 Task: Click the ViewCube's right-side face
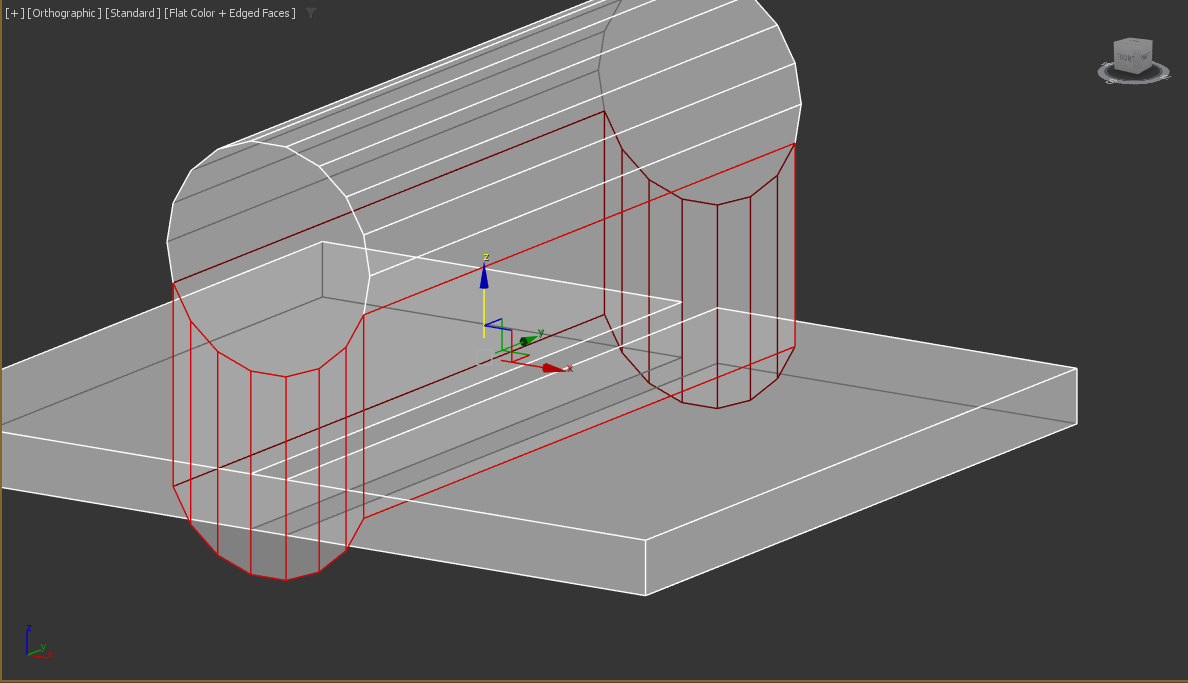pyautogui.click(x=1145, y=58)
